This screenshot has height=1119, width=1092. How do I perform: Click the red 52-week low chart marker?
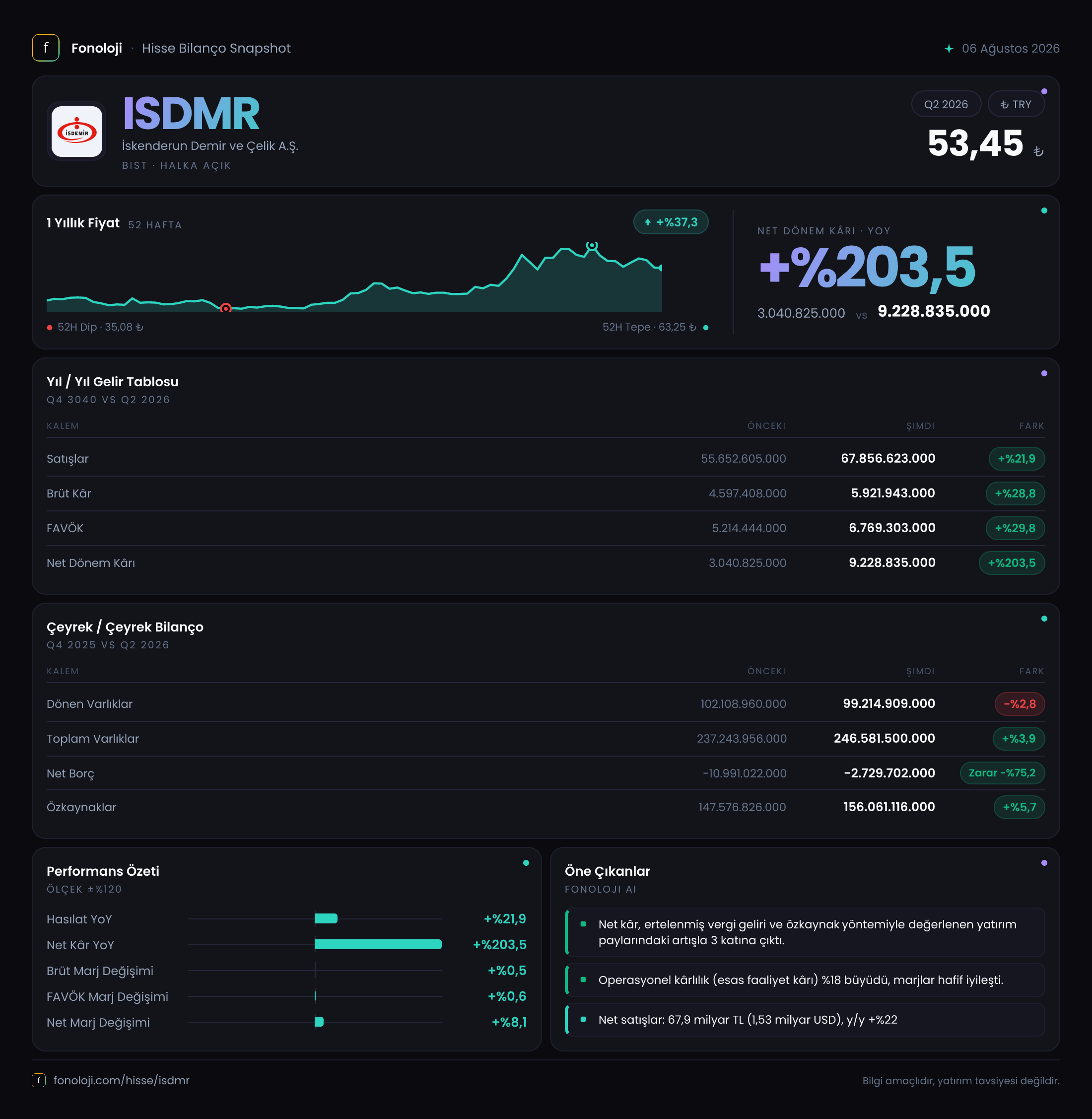(226, 308)
